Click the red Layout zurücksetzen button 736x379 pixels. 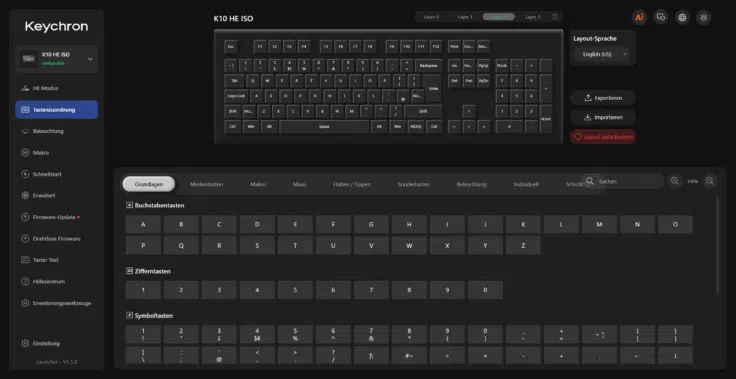603,137
